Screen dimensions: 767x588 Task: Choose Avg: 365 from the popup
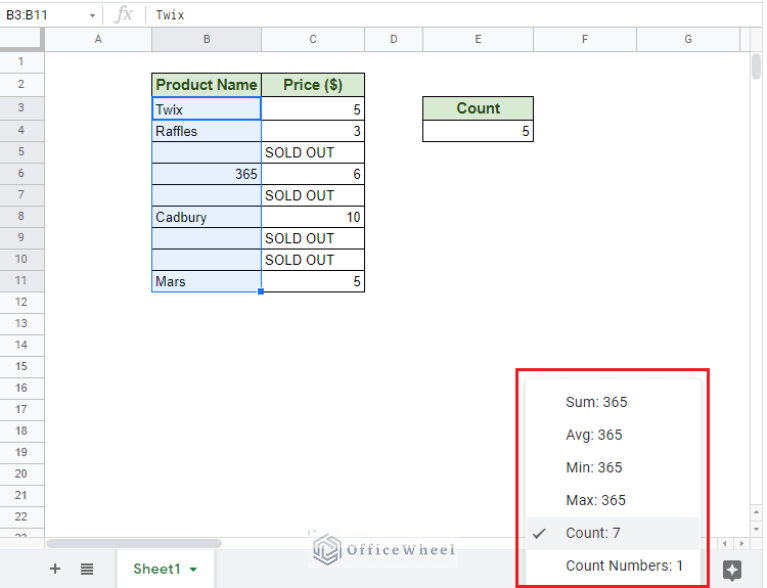pos(596,435)
